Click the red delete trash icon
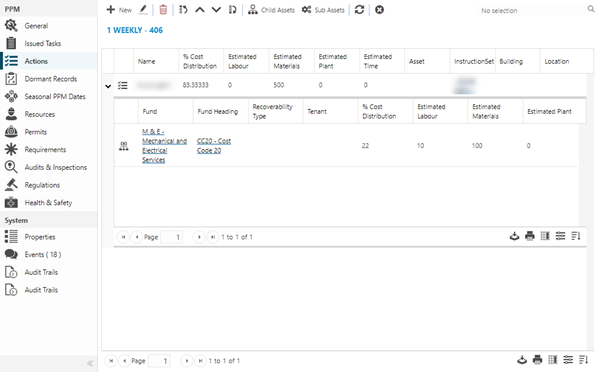The height and width of the screenshot is (372, 600). click(x=163, y=10)
